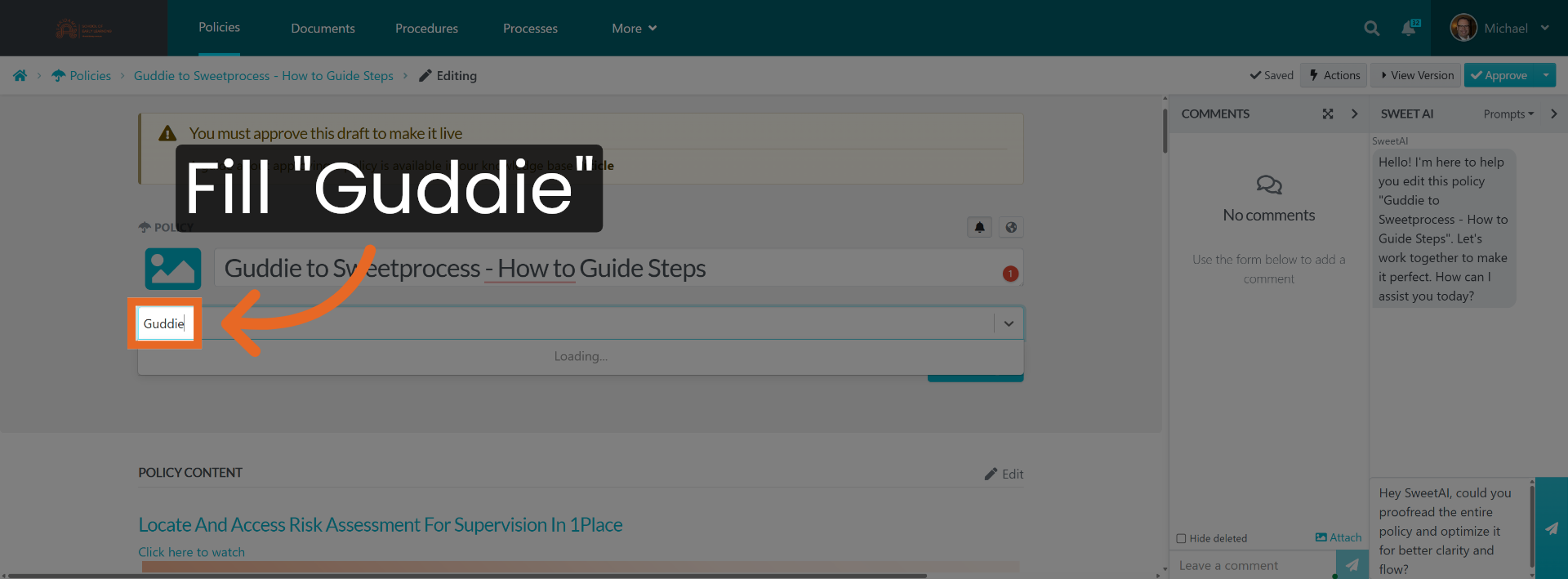Toggle policy notification bell button
This screenshot has height=579, width=1568.
[979, 228]
